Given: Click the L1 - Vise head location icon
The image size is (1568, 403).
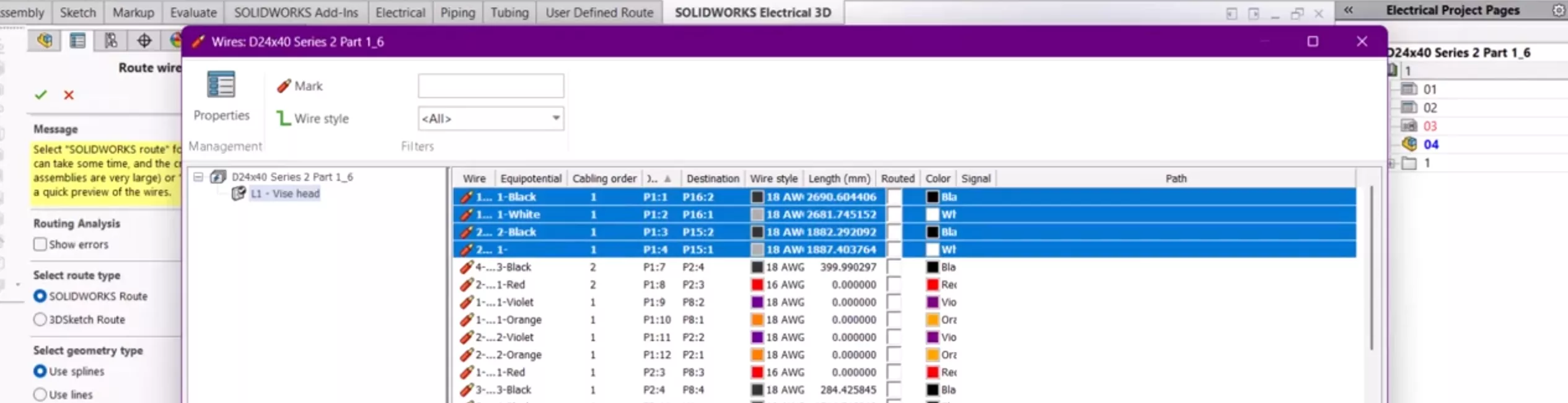Looking at the screenshot, I should click(239, 193).
